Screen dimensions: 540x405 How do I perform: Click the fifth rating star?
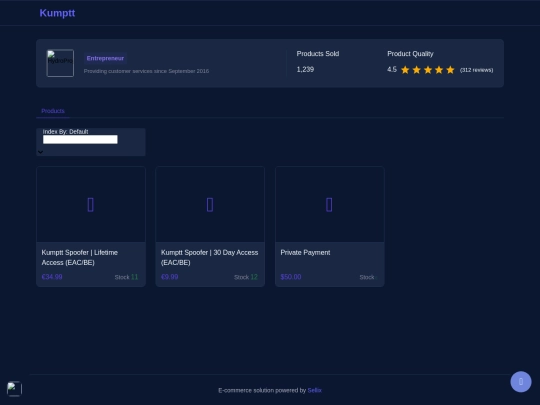coord(450,70)
